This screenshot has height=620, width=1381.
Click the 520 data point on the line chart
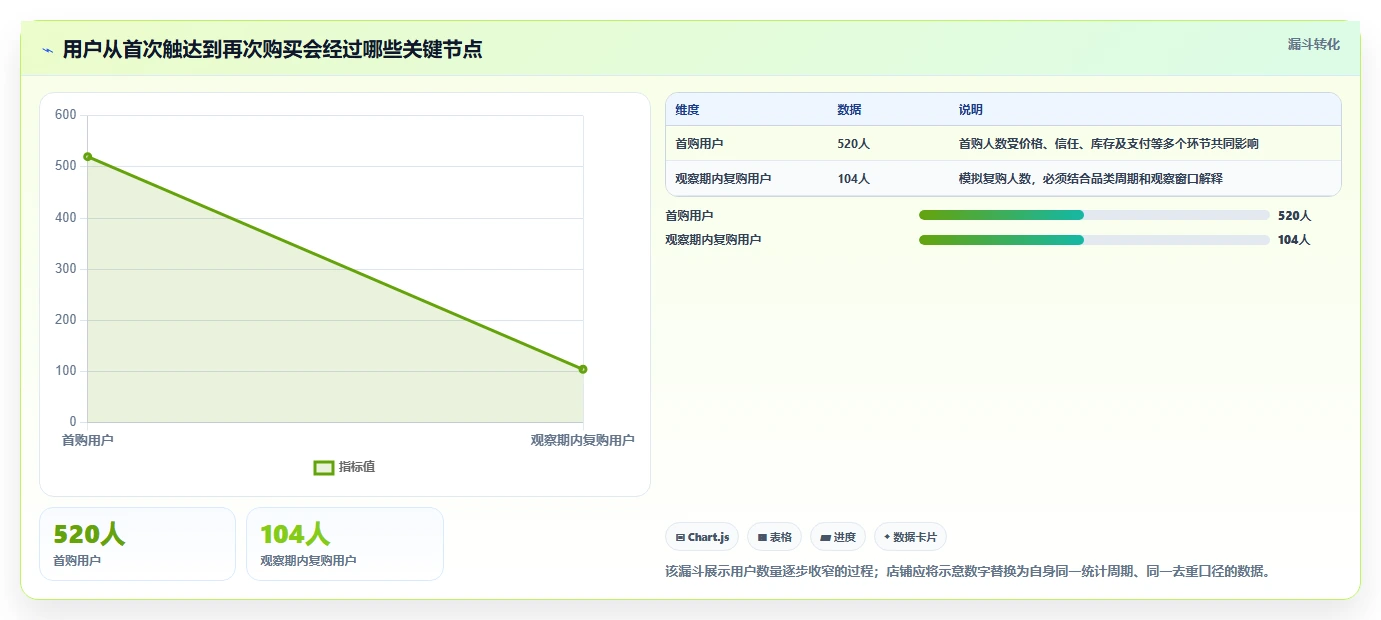point(88,156)
